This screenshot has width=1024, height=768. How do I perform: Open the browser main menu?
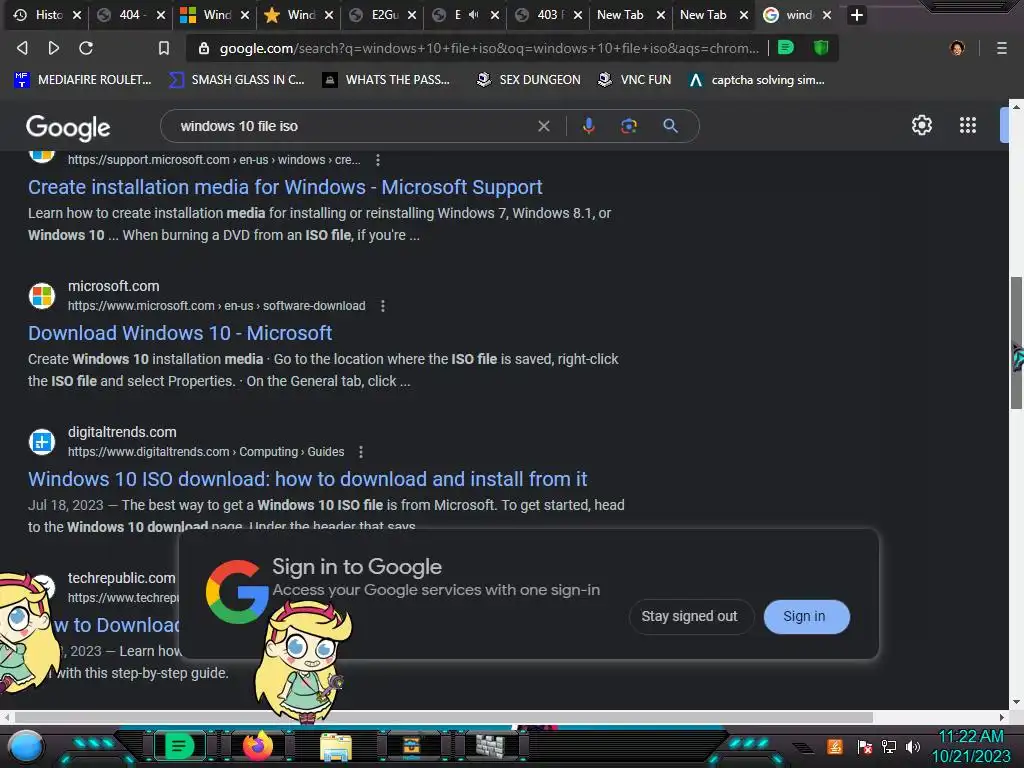pos(1001,48)
